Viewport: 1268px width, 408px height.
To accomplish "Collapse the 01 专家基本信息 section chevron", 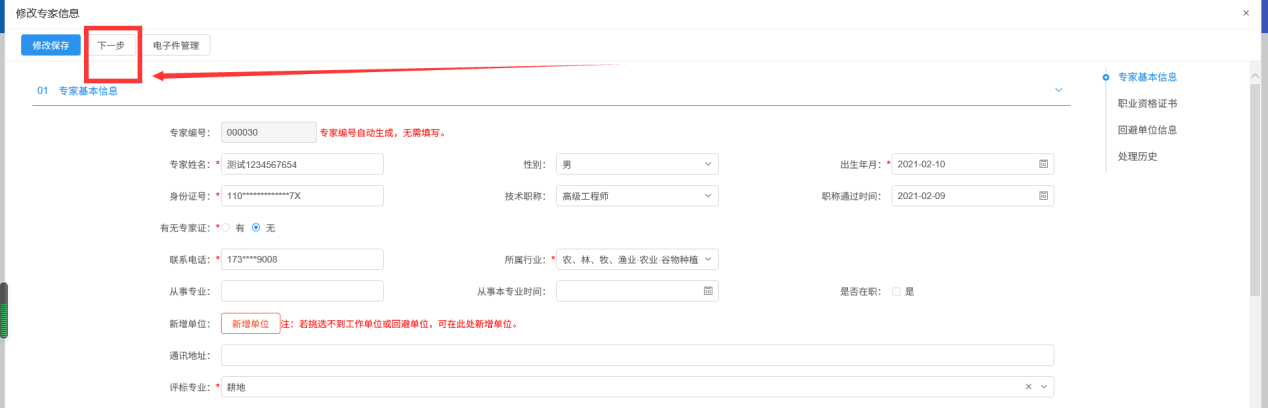I will (1059, 90).
